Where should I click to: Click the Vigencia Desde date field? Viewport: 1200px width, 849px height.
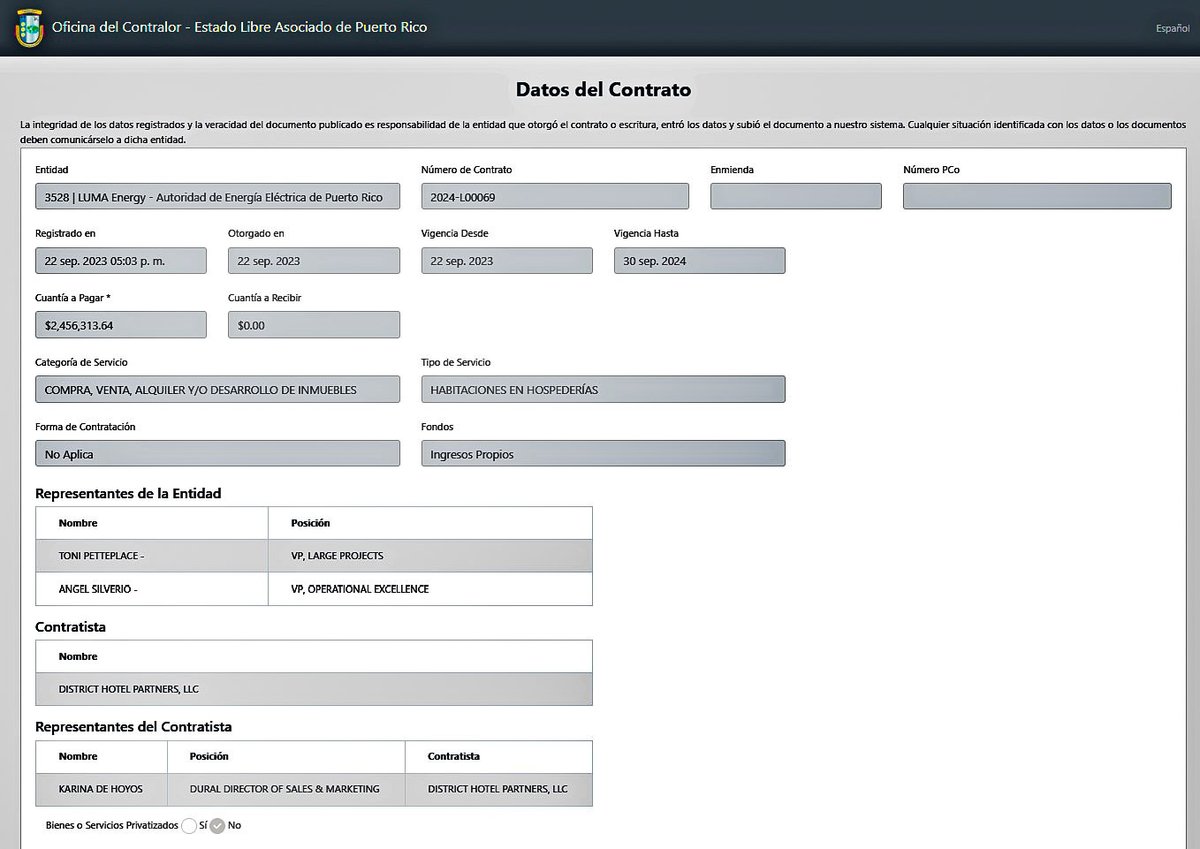[x=507, y=261]
